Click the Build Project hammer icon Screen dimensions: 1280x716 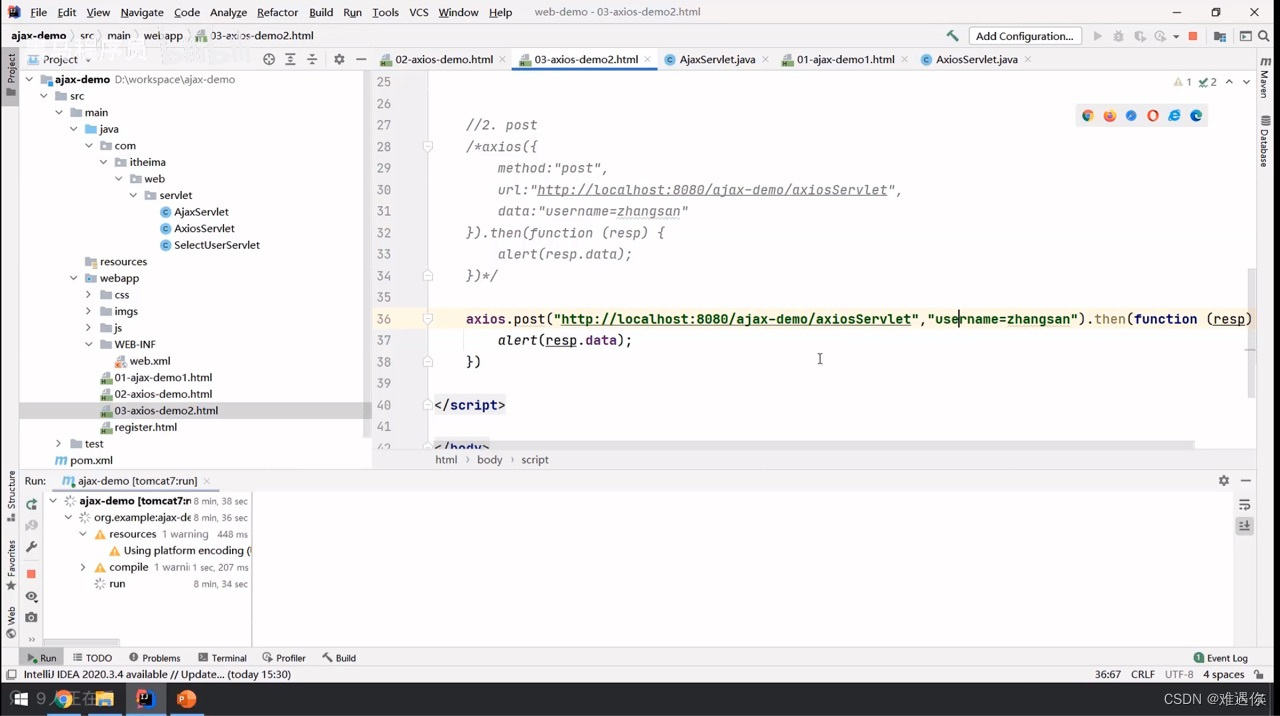pos(952,36)
